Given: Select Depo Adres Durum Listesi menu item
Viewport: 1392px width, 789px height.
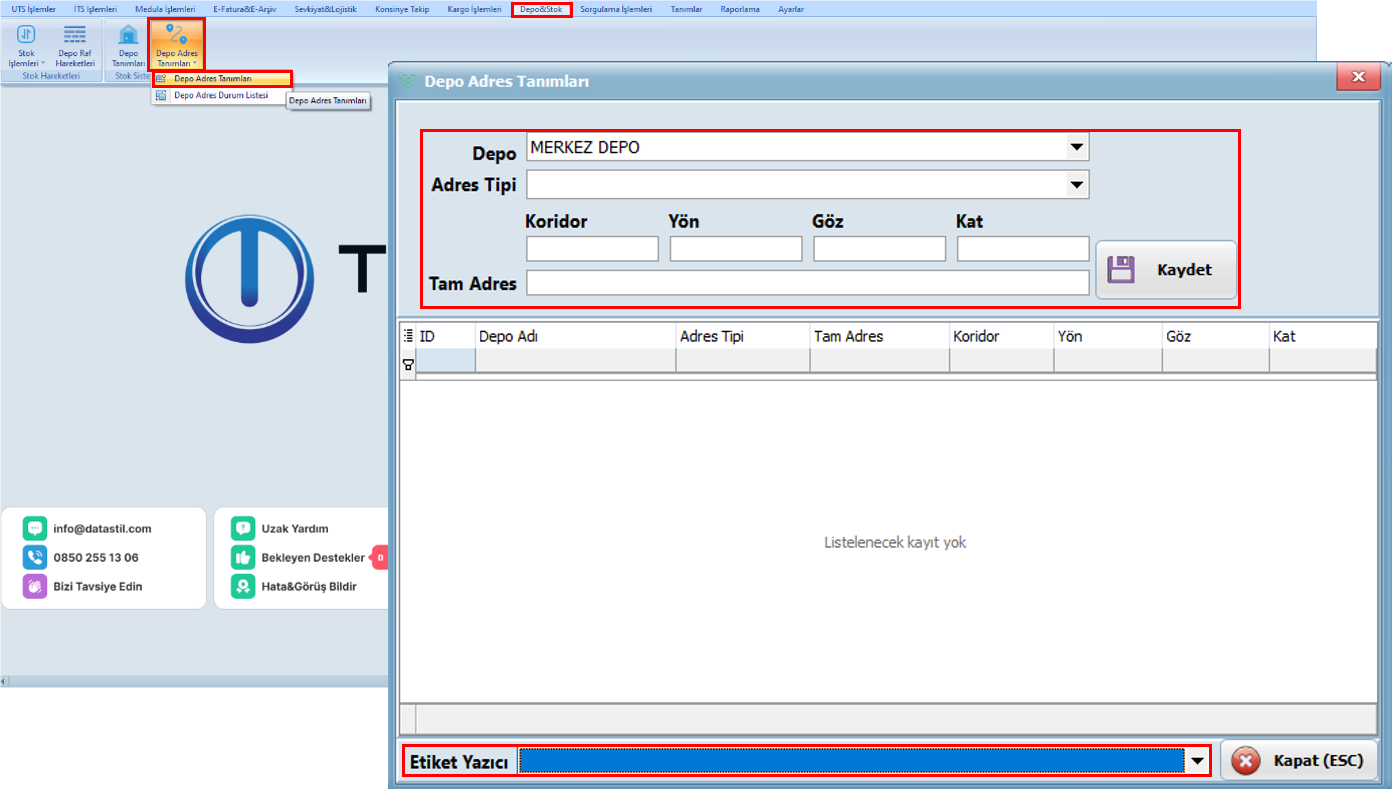Looking at the screenshot, I should [220, 96].
